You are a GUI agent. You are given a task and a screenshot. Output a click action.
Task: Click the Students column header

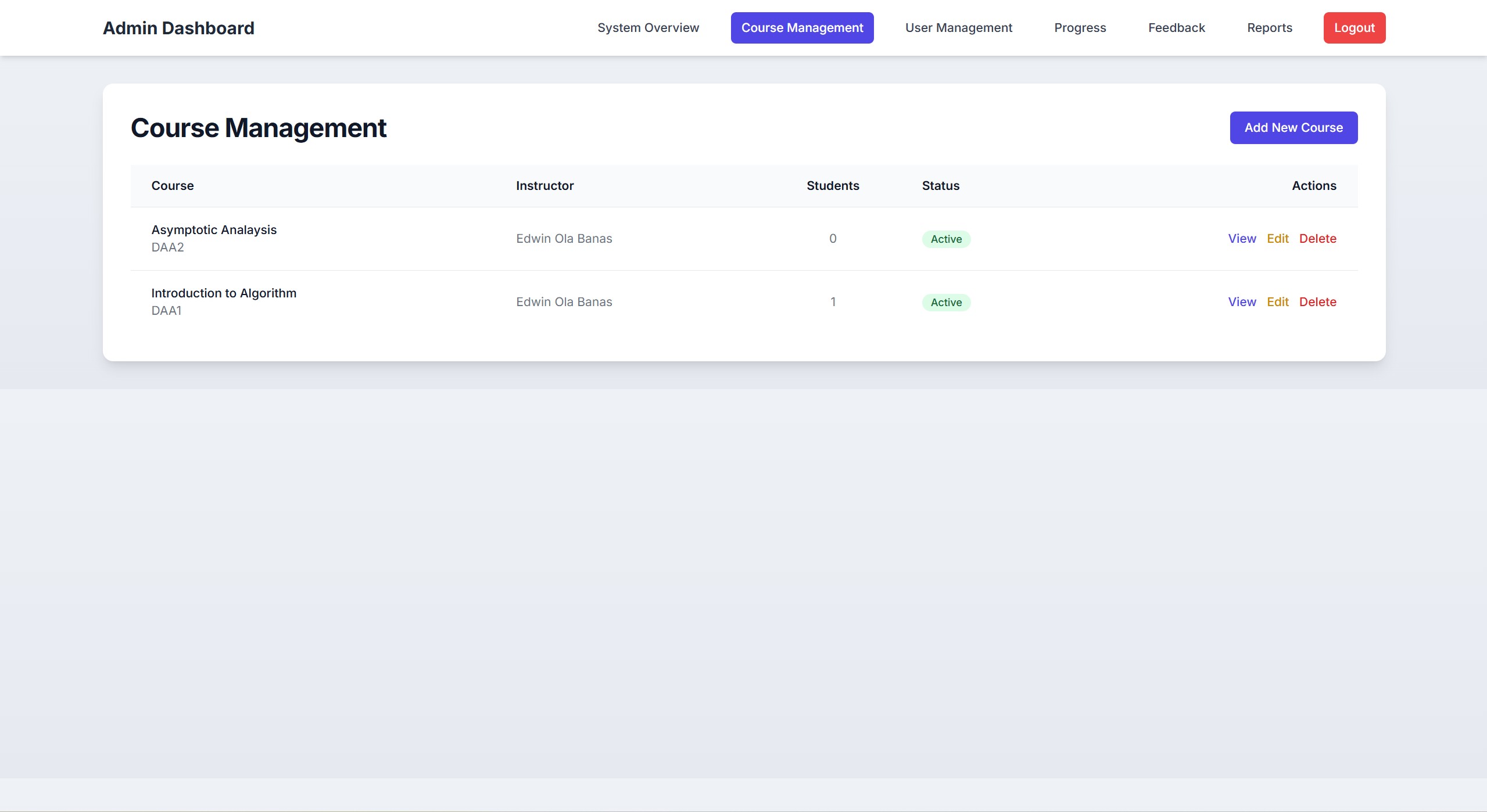point(832,186)
